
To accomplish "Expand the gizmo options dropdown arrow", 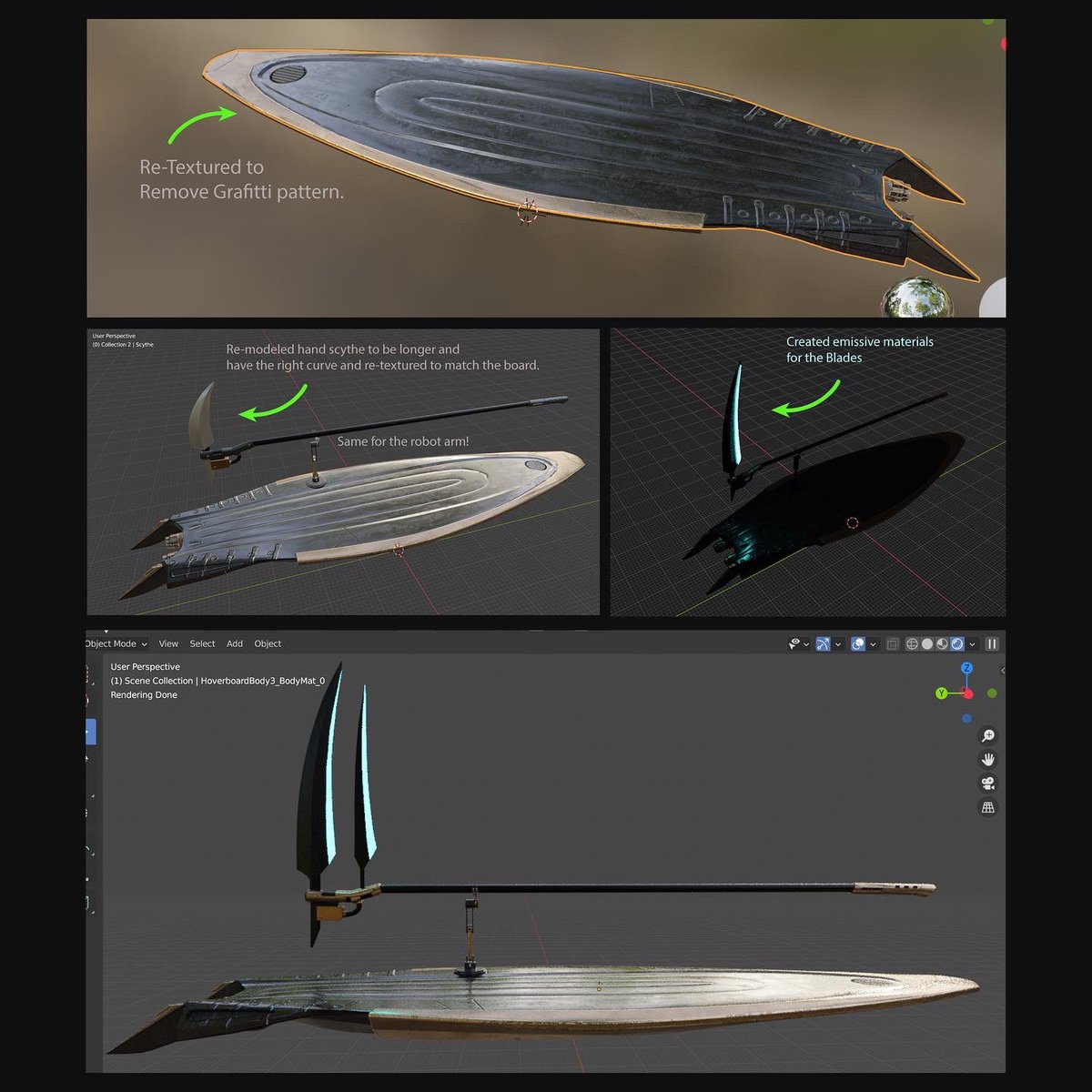I will click(x=838, y=644).
